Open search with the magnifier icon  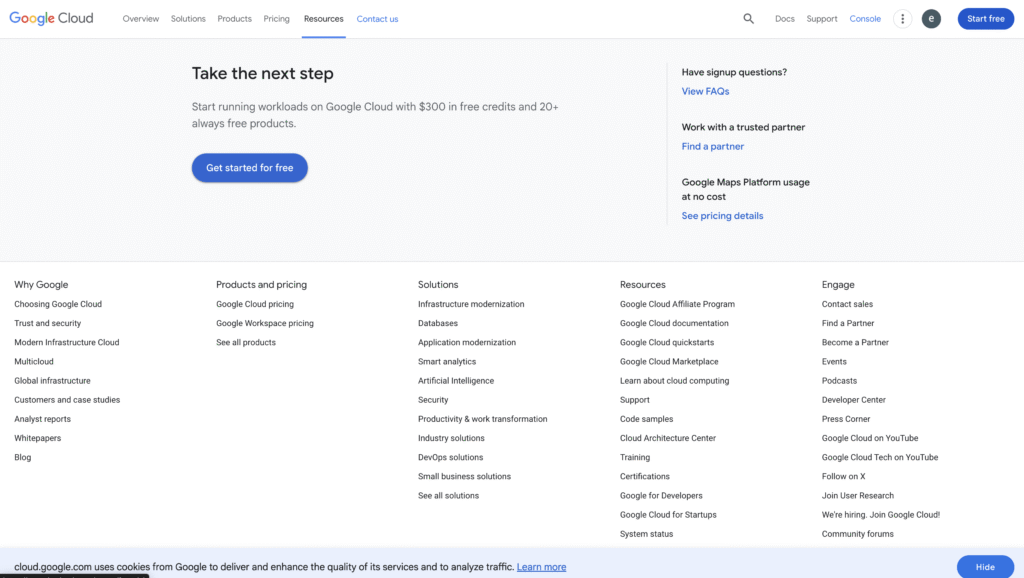point(748,18)
